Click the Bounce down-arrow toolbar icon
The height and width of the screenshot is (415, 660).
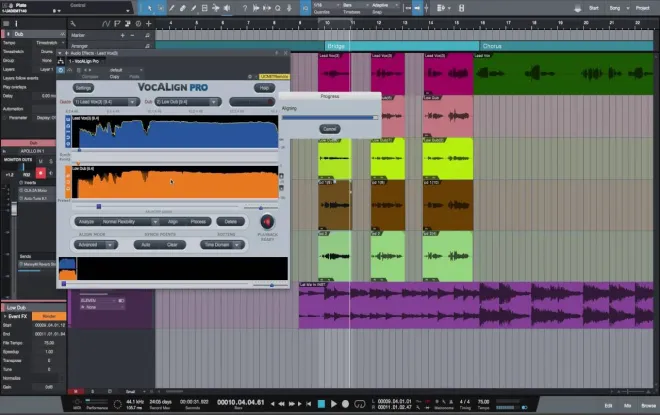tap(289, 8)
